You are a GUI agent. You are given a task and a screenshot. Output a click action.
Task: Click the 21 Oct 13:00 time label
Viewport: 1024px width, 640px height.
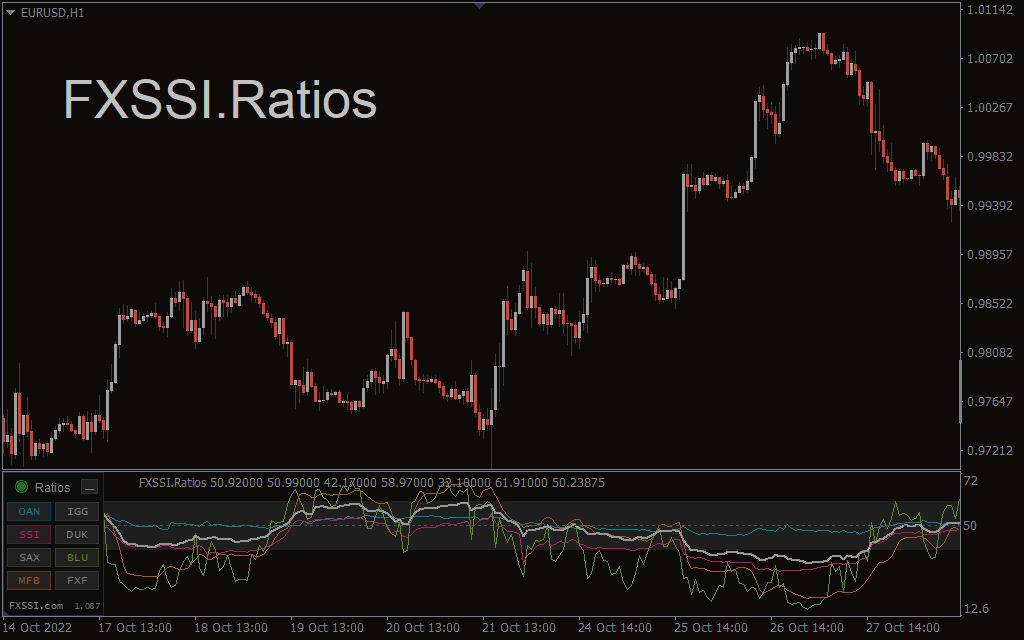tap(519, 628)
